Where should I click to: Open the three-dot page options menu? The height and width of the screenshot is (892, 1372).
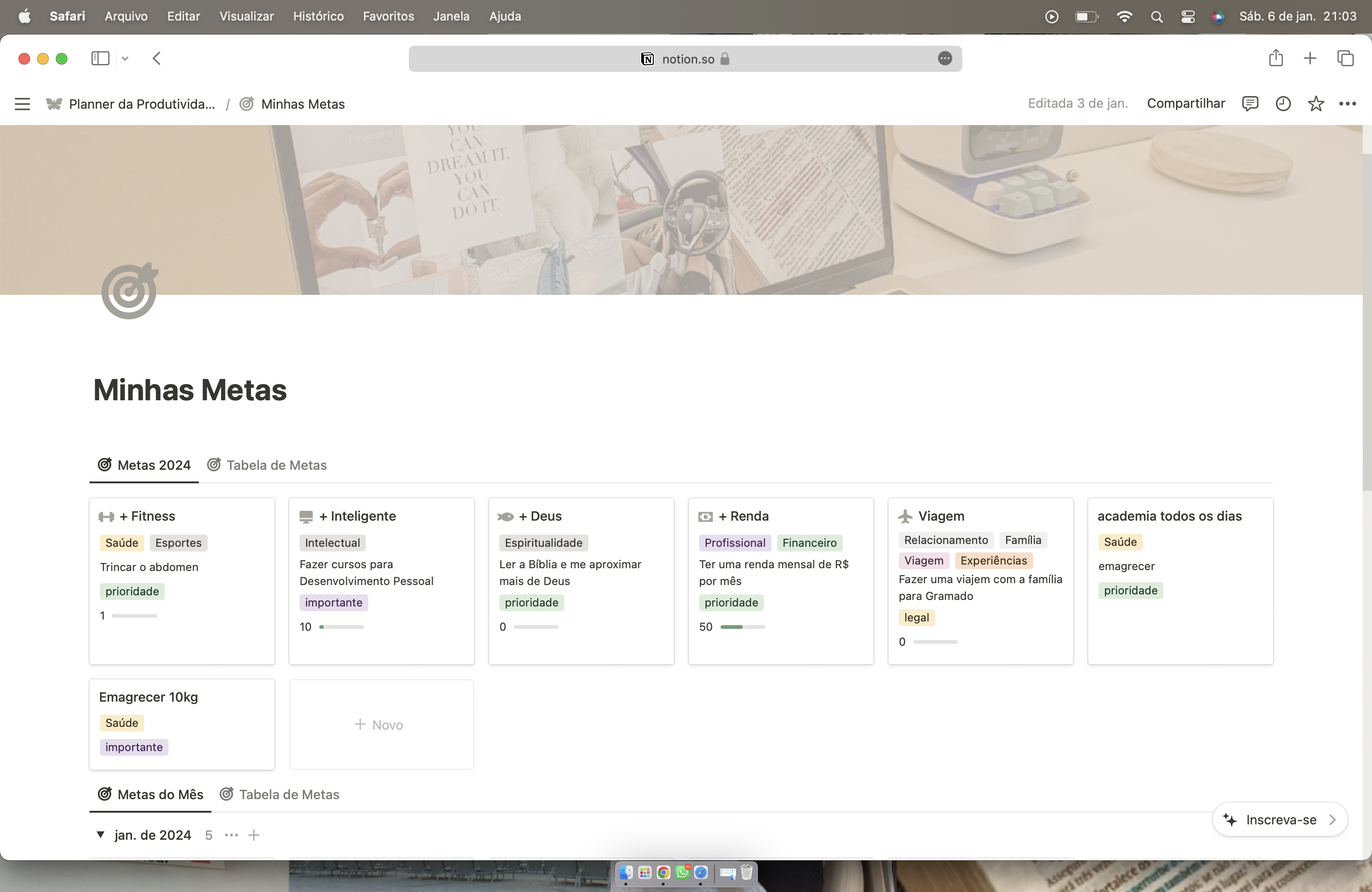tap(1347, 104)
